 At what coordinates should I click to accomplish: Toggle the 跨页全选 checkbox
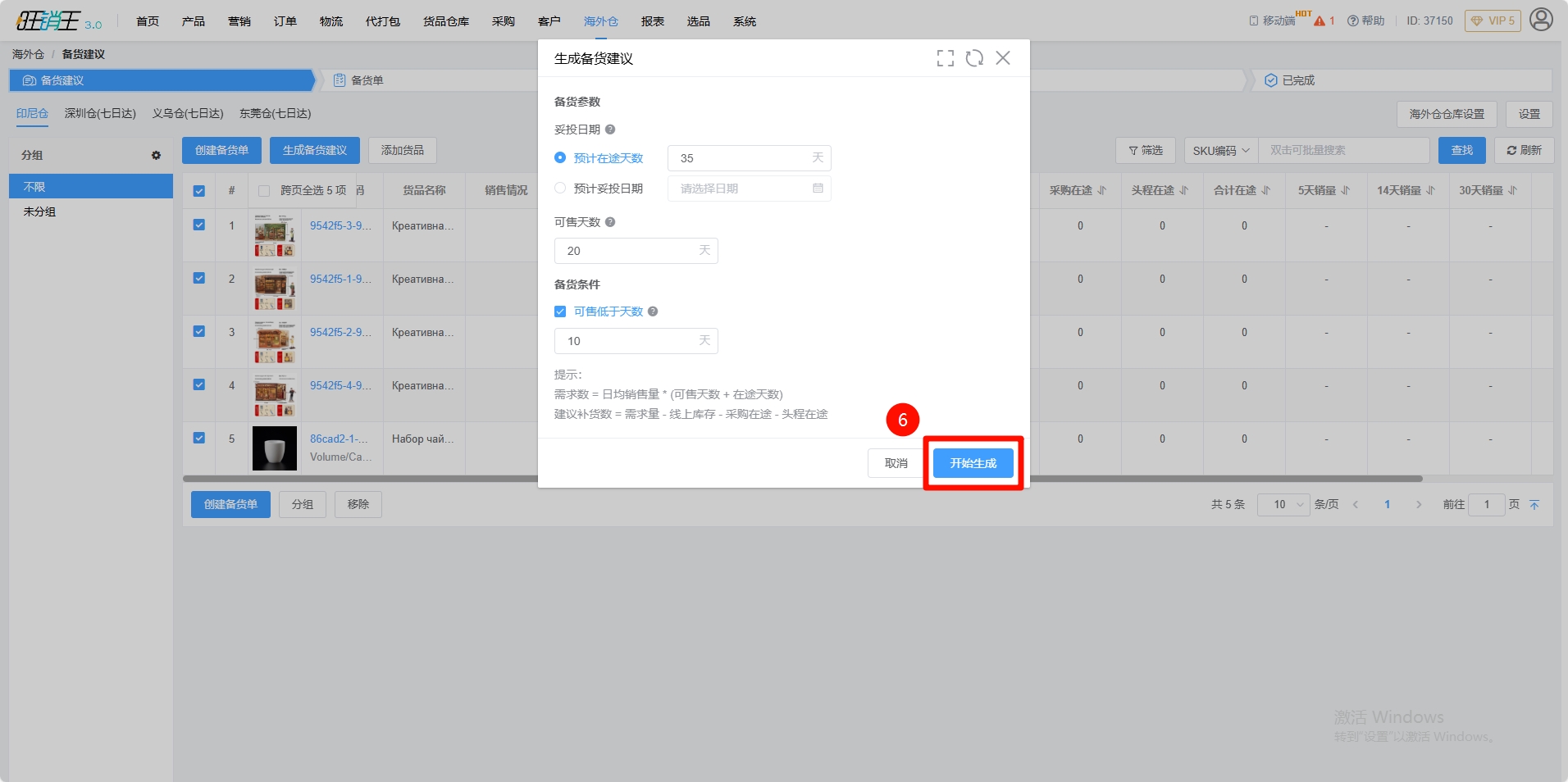pyautogui.click(x=264, y=191)
